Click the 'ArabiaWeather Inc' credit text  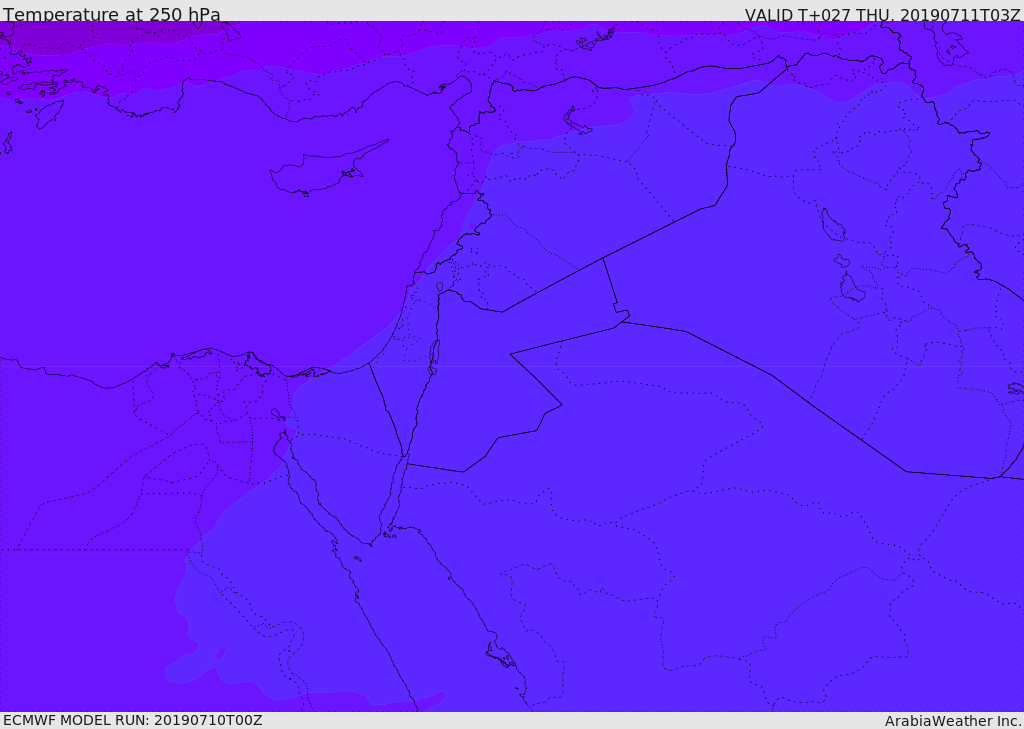953,721
